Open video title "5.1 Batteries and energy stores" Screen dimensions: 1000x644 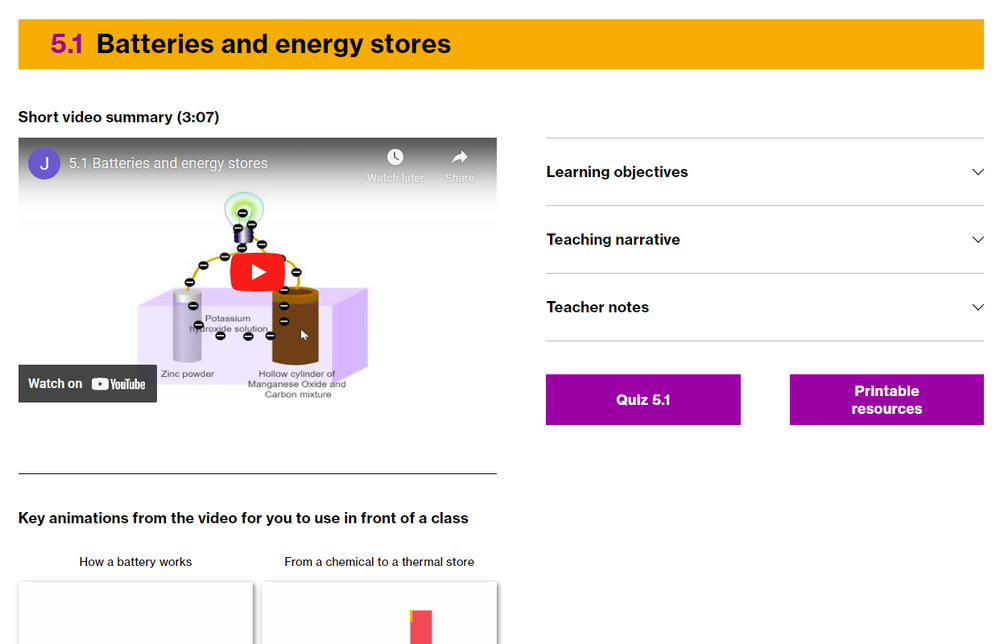pyautogui.click(x=167, y=162)
